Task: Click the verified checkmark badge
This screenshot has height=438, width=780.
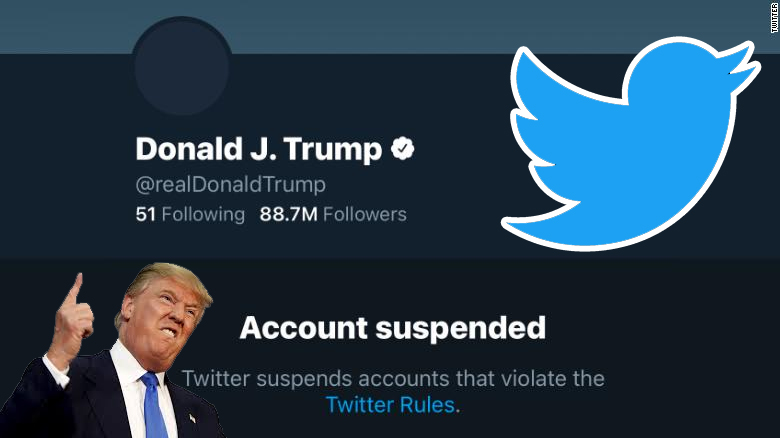Action: 402,150
